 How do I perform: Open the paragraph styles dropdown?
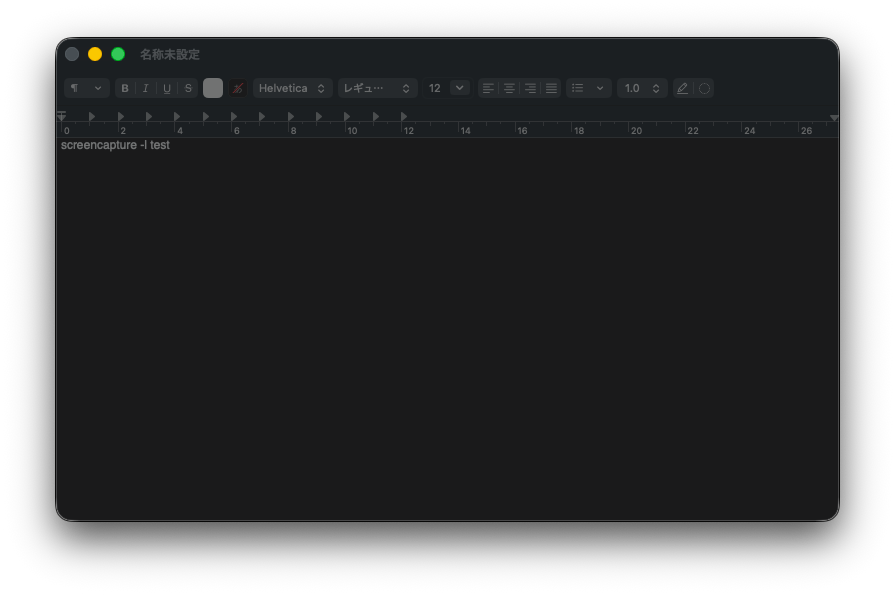[86, 88]
